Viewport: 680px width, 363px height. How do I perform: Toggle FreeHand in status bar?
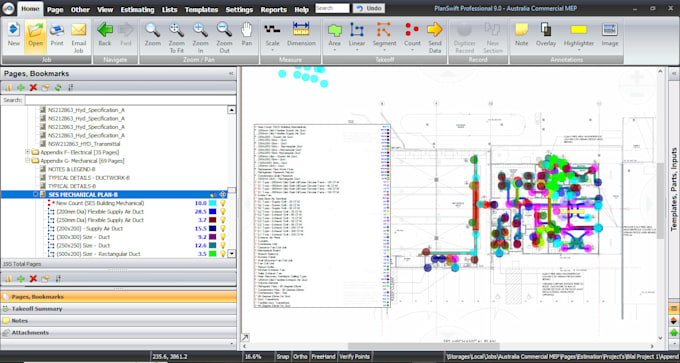coord(323,356)
